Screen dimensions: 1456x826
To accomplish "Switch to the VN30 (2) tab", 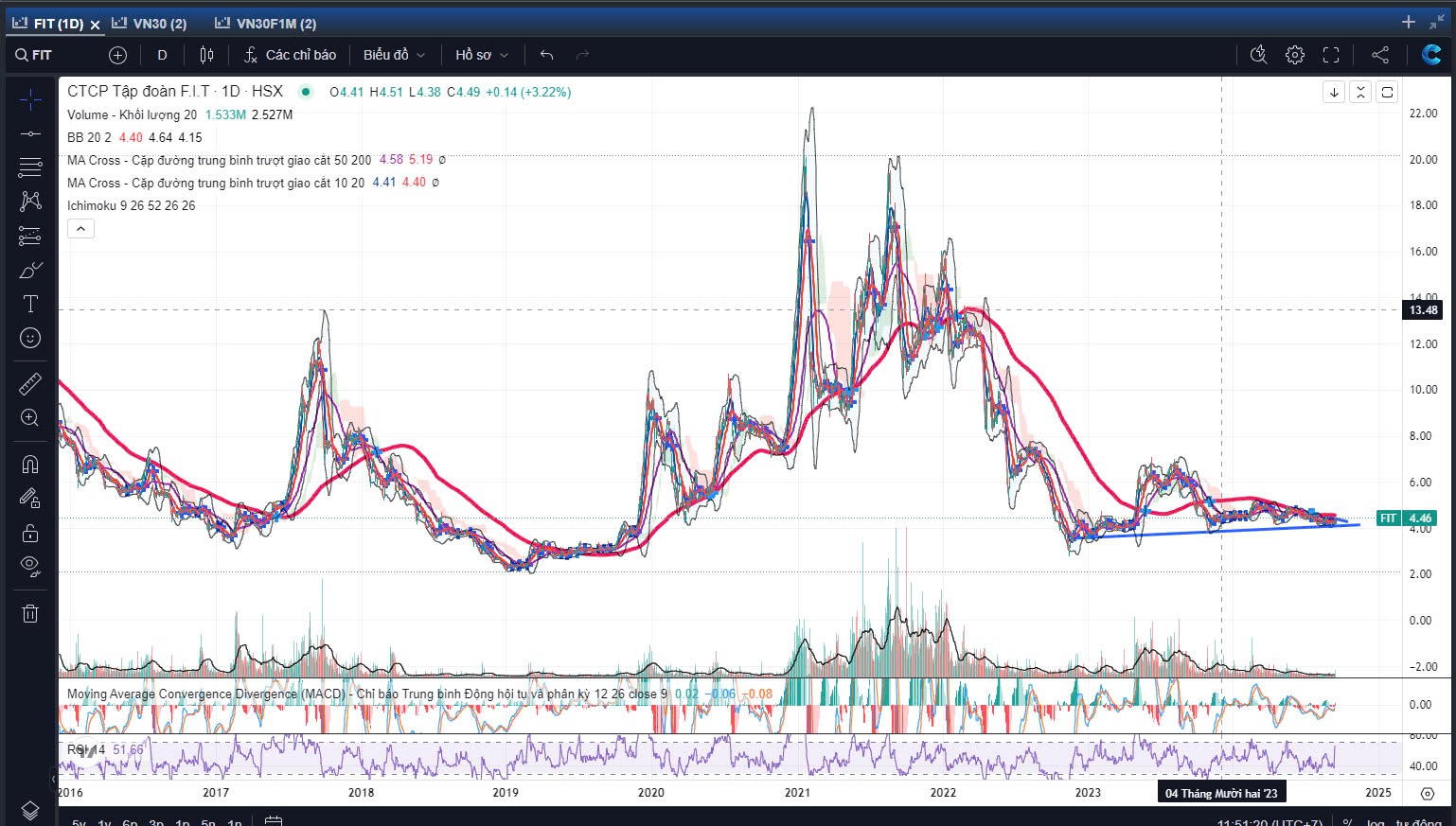I will point(150,23).
